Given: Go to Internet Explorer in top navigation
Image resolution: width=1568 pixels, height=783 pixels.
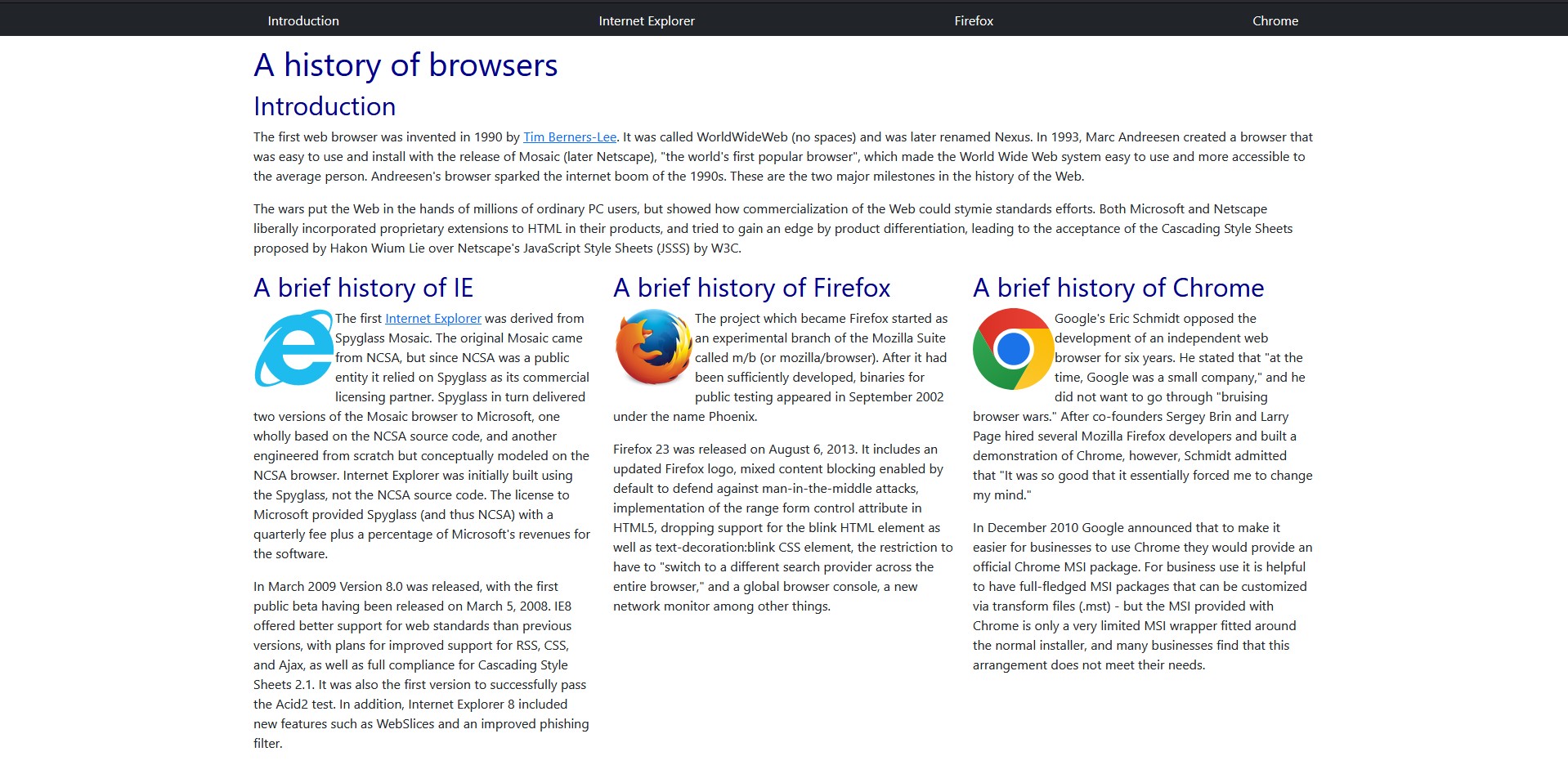Looking at the screenshot, I should pyautogui.click(x=646, y=21).
